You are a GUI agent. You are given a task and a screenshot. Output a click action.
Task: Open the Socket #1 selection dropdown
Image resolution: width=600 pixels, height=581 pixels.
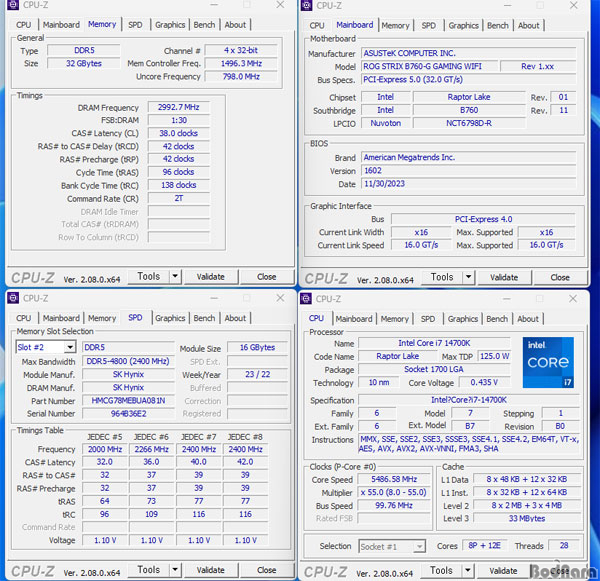tap(420, 547)
